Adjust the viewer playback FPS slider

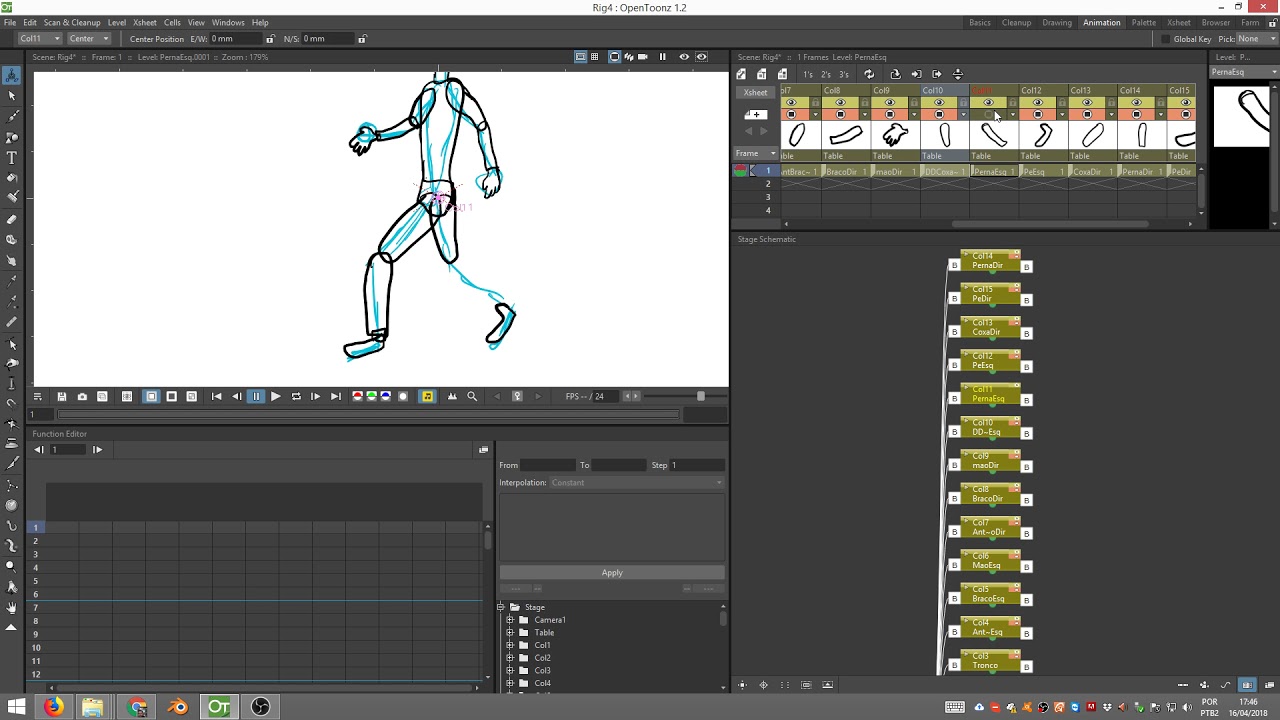tap(700, 397)
